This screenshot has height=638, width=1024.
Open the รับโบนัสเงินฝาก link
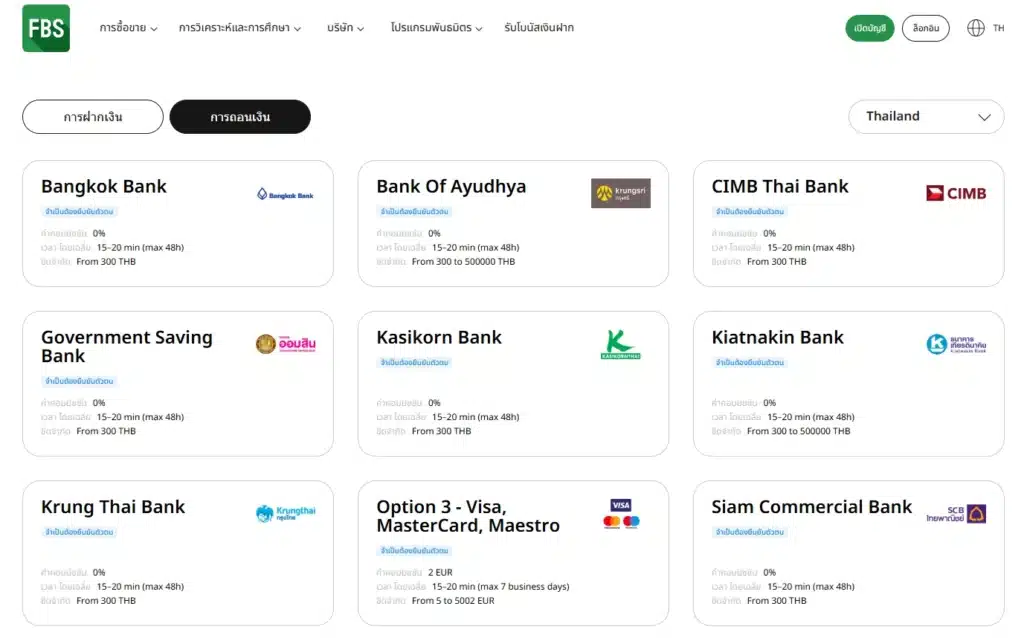(x=539, y=28)
